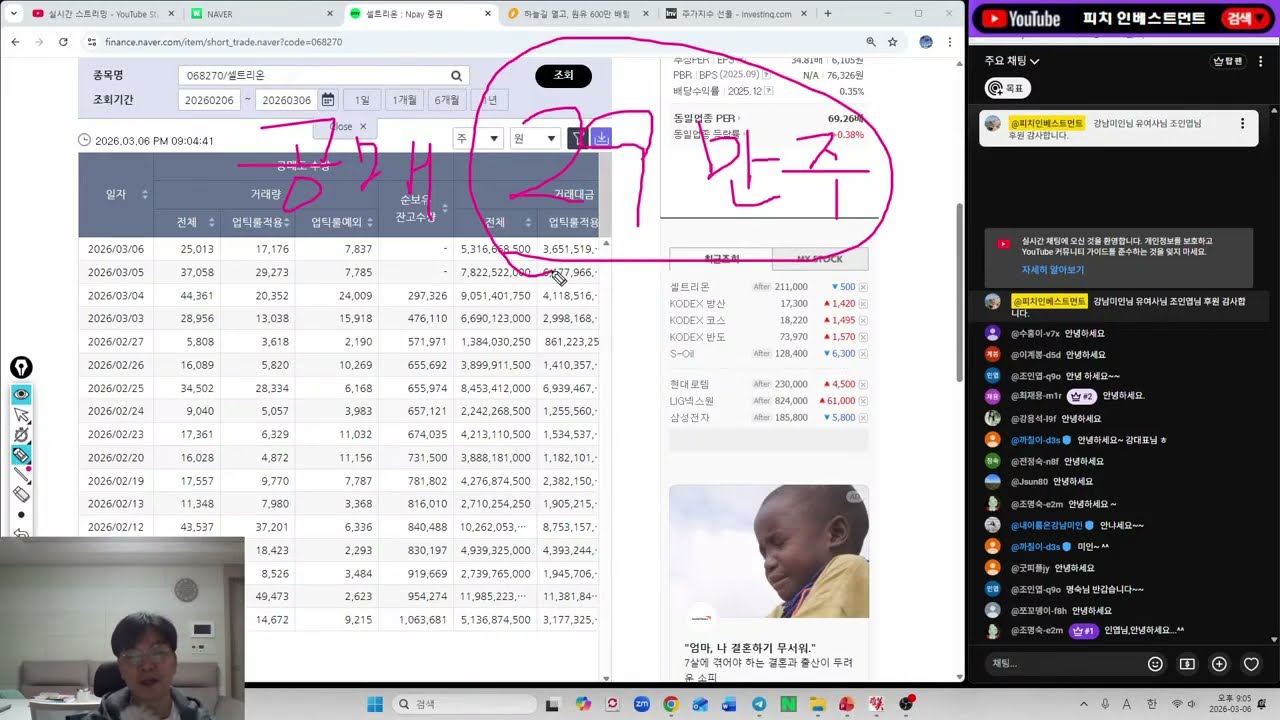Screen dimensions: 1280x720
Task: Open Super Chat icon beside chat input
Action: (1187, 664)
